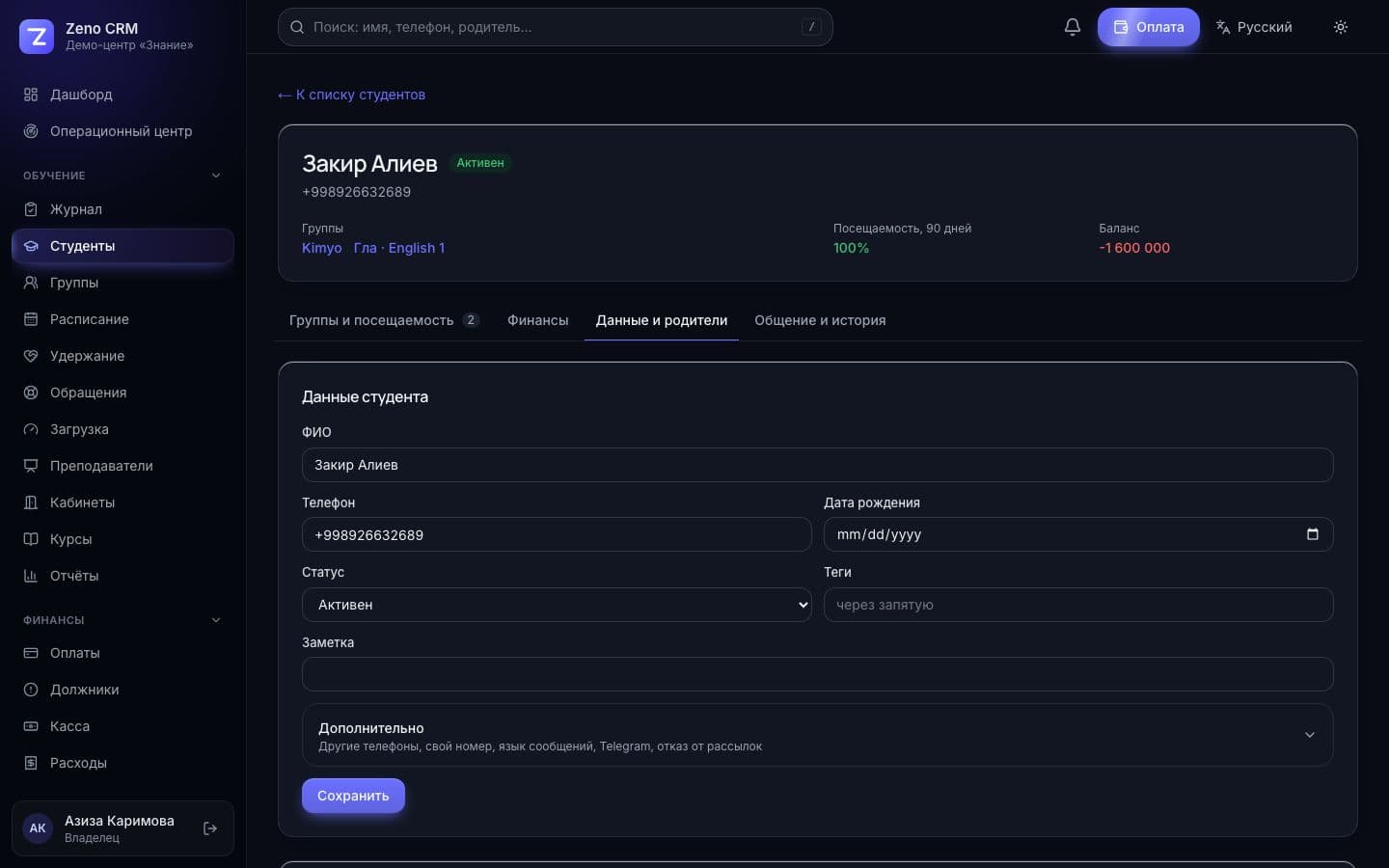The height and width of the screenshot is (868, 1389).
Task: Go back via К списку студентов link
Action: (x=352, y=95)
